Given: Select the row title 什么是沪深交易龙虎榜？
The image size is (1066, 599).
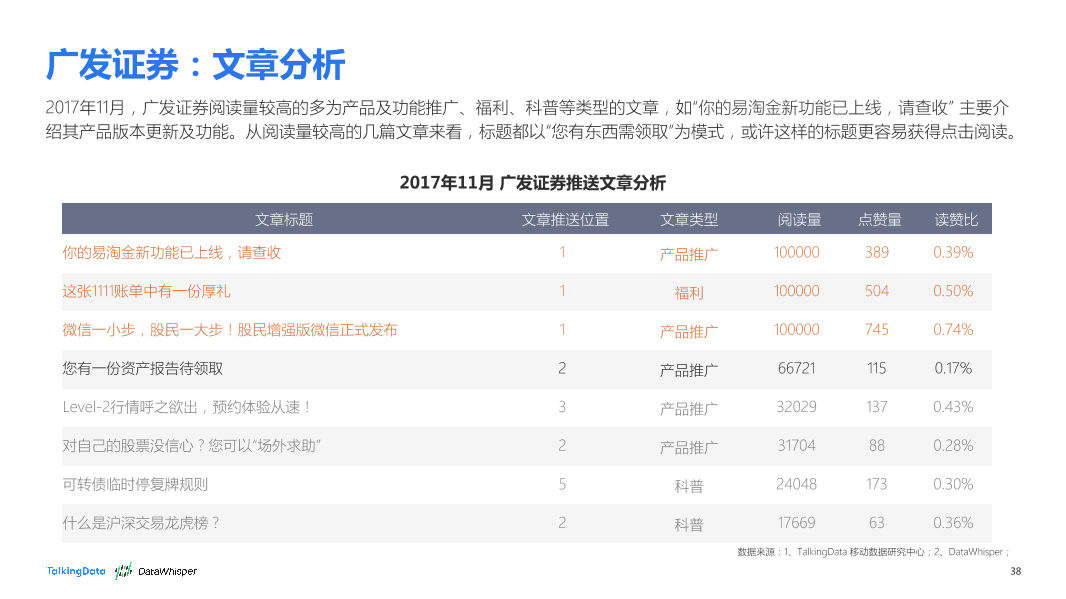Looking at the screenshot, I should pyautogui.click(x=141, y=524).
